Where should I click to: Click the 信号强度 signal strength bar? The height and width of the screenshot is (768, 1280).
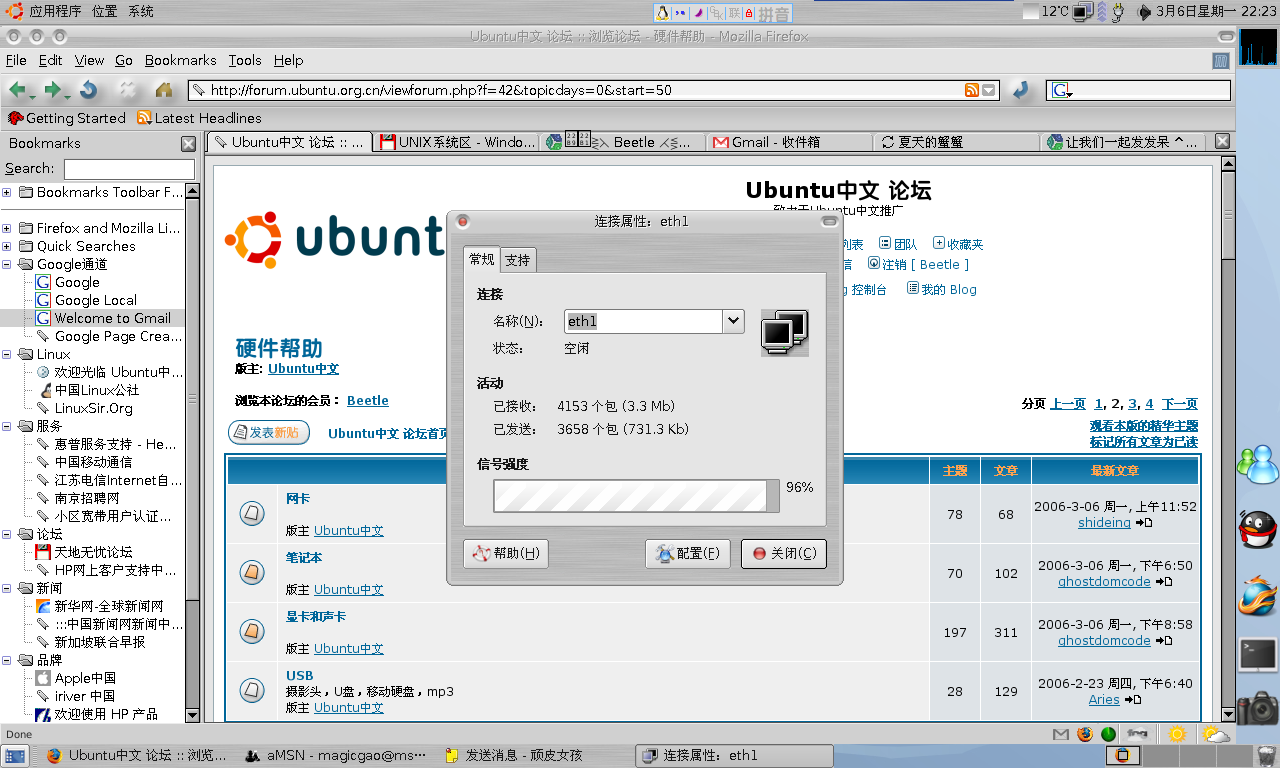point(636,495)
